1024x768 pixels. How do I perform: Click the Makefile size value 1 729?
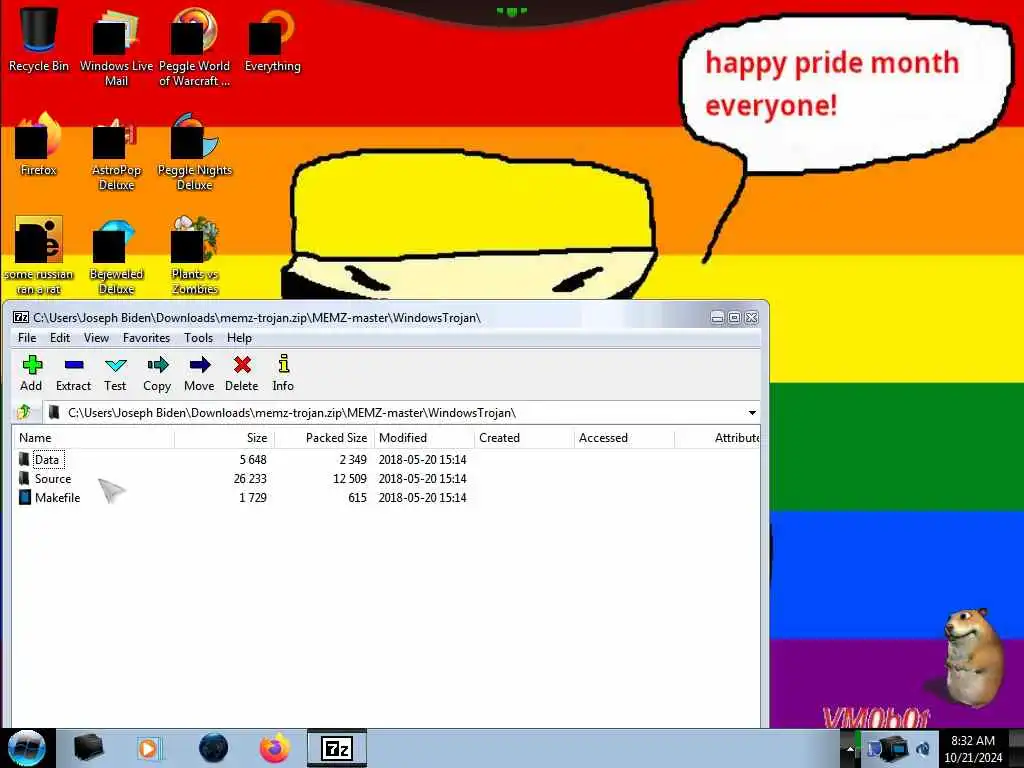(x=253, y=498)
